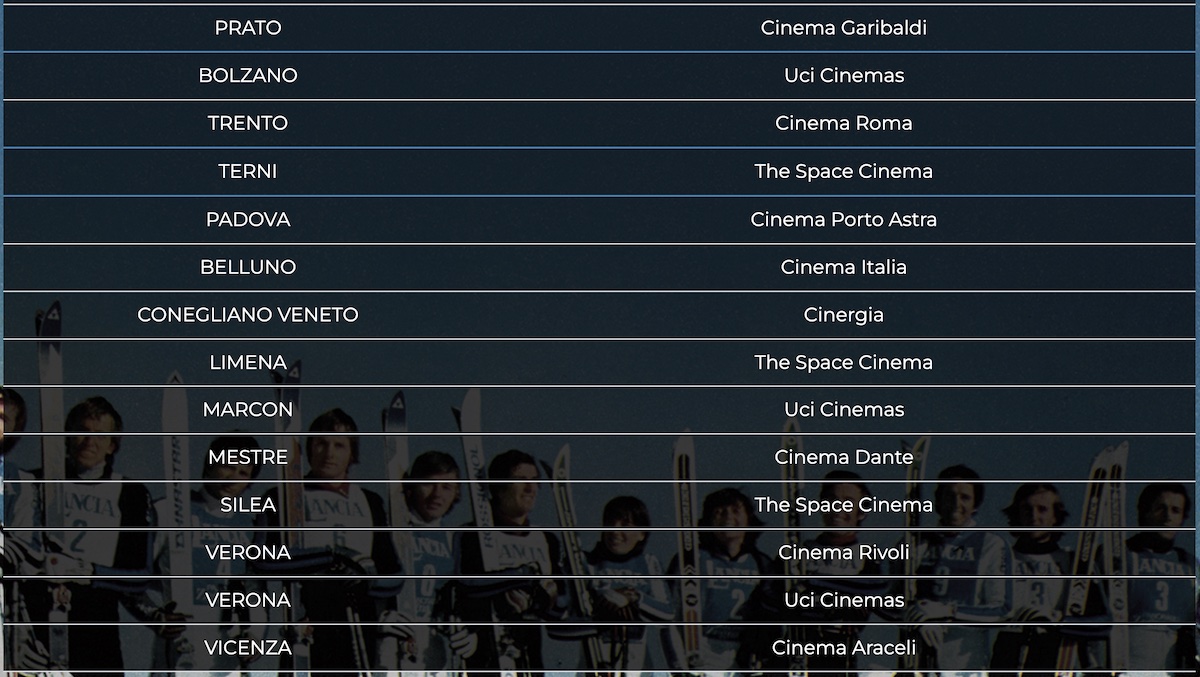Click Uci Cinemas in the Marcon row
The image size is (1200, 677).
[x=844, y=409]
